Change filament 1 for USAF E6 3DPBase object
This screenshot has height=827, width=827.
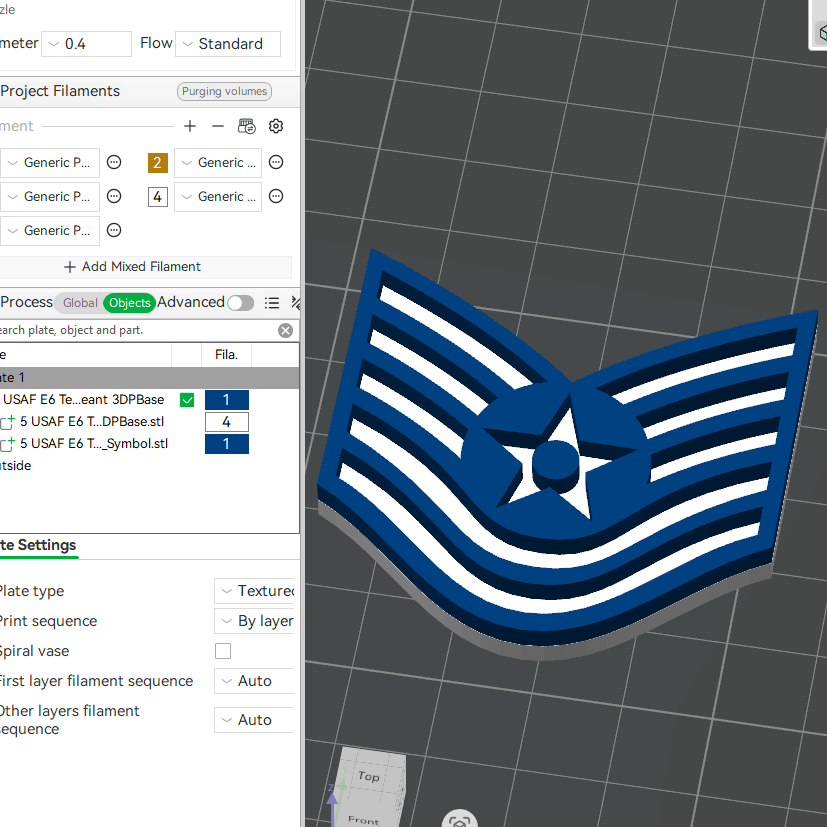[227, 400]
